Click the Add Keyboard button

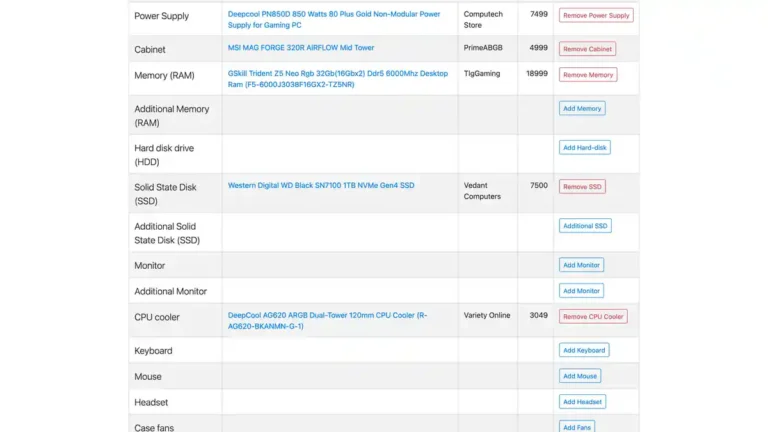(x=584, y=351)
